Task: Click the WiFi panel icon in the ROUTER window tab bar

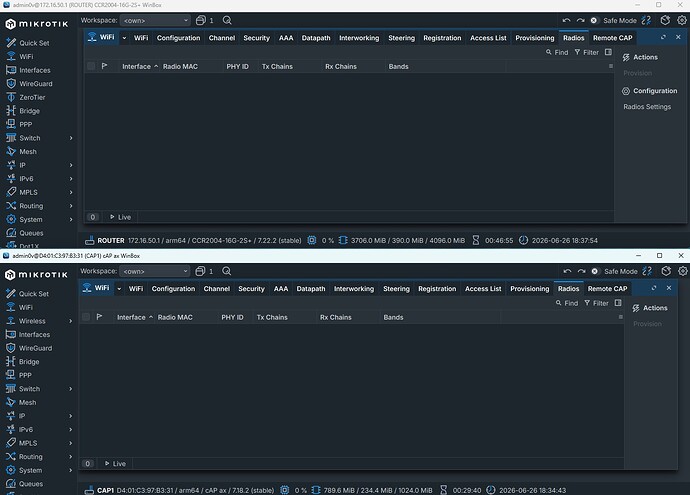Action: [x=92, y=37]
